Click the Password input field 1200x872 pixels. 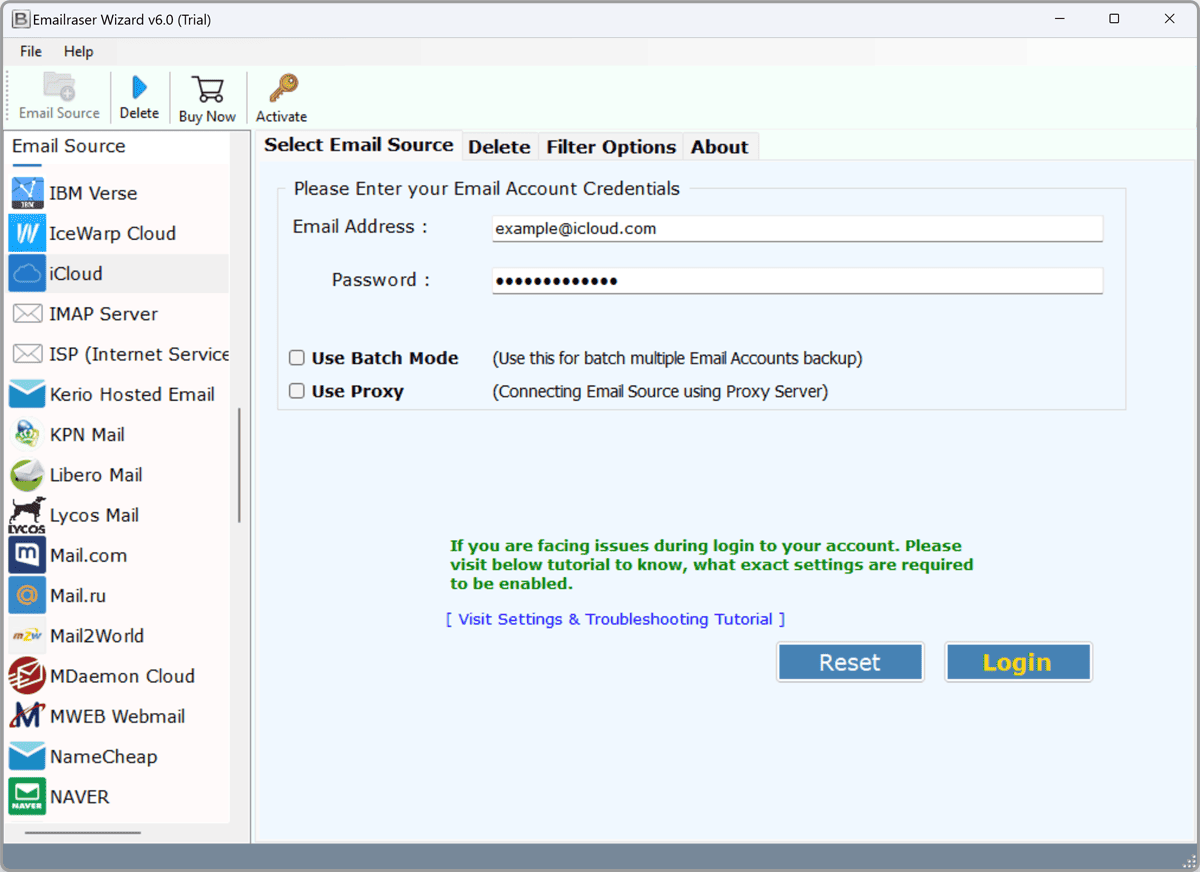click(797, 281)
